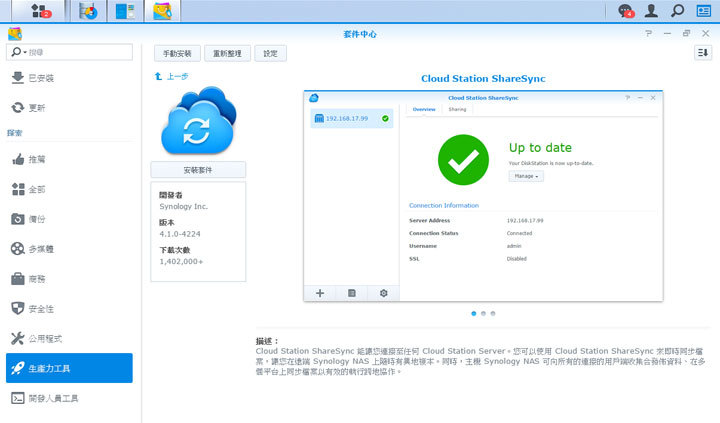
Task: Open the user account options icon
Action: coord(651,11)
